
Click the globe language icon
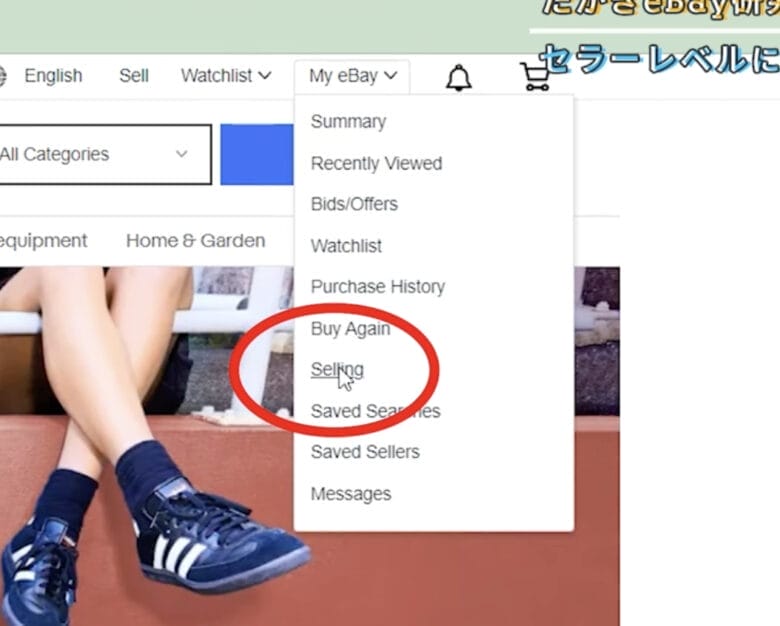pyautogui.click(x=3, y=76)
